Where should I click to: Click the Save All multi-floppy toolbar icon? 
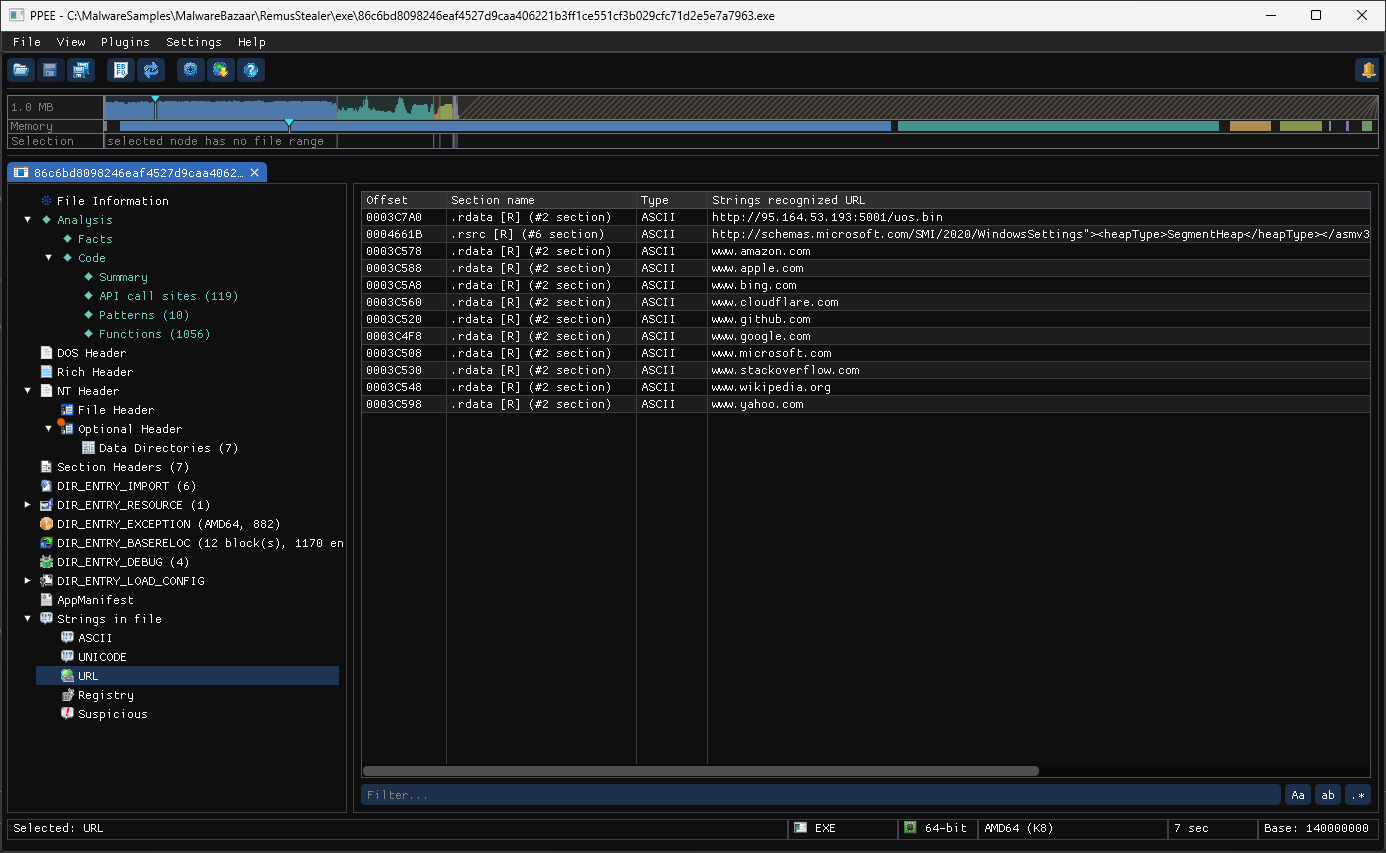pos(80,70)
